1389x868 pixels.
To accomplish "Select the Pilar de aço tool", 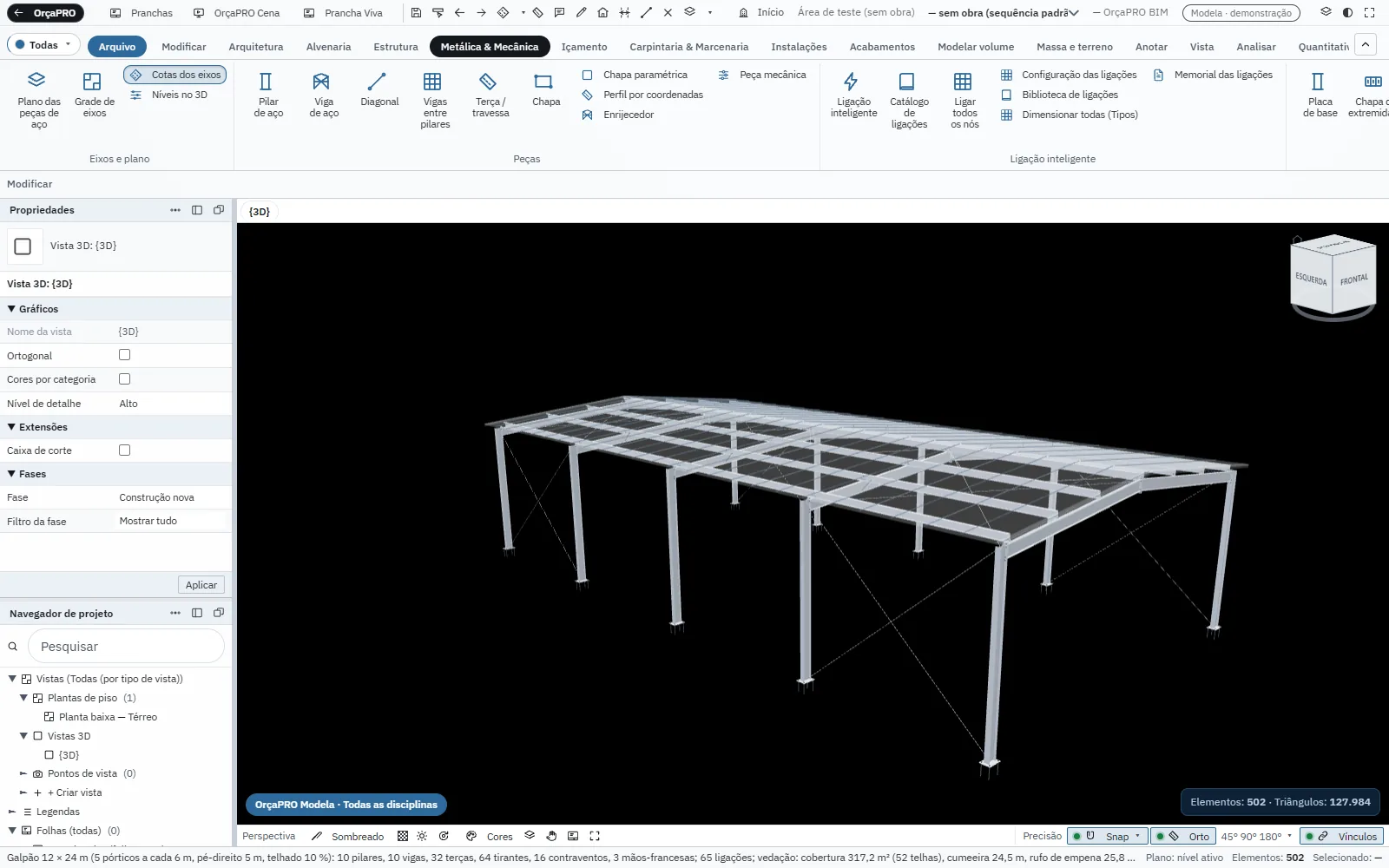I will point(268,95).
